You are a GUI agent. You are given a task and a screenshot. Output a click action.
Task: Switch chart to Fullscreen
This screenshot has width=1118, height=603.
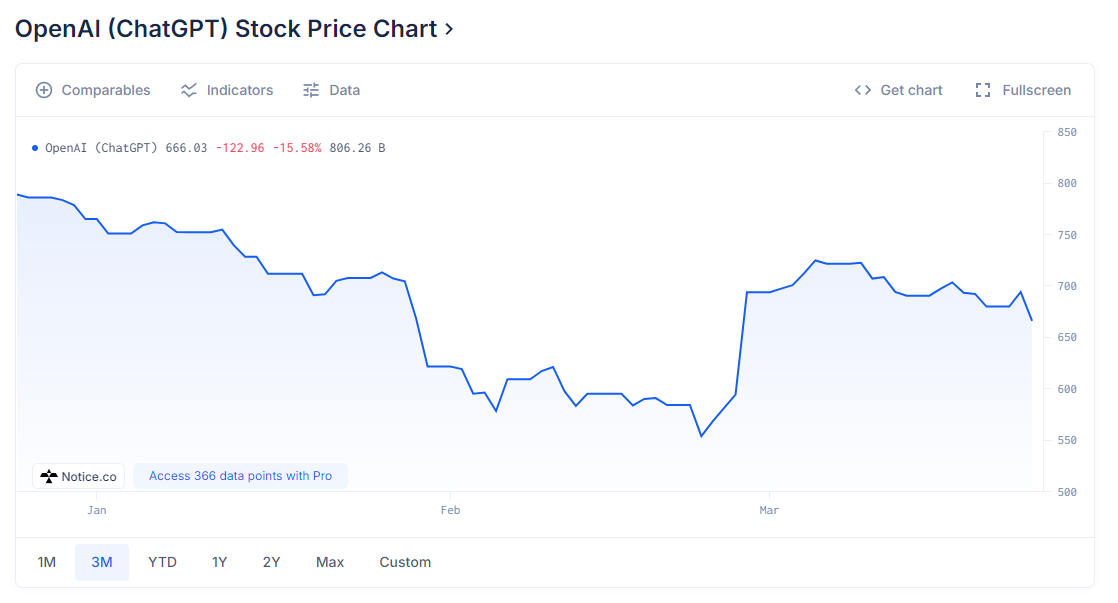click(x=1023, y=91)
